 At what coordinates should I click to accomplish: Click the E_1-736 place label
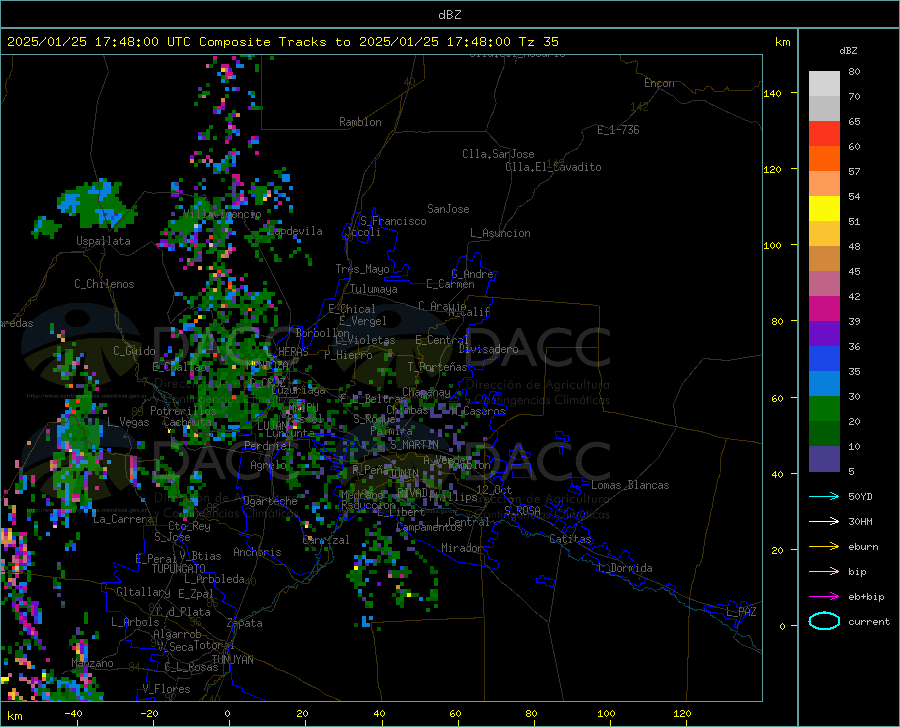point(618,130)
